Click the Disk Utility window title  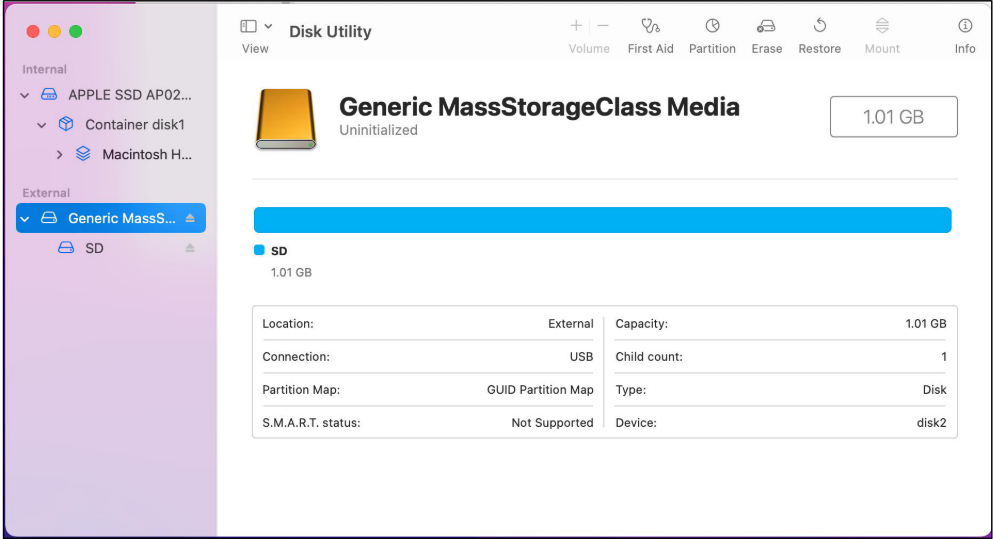tap(330, 32)
